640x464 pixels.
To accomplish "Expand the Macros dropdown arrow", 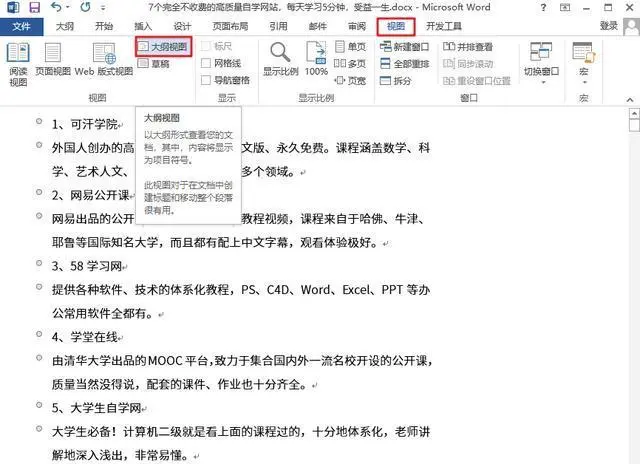I will pos(584,82).
